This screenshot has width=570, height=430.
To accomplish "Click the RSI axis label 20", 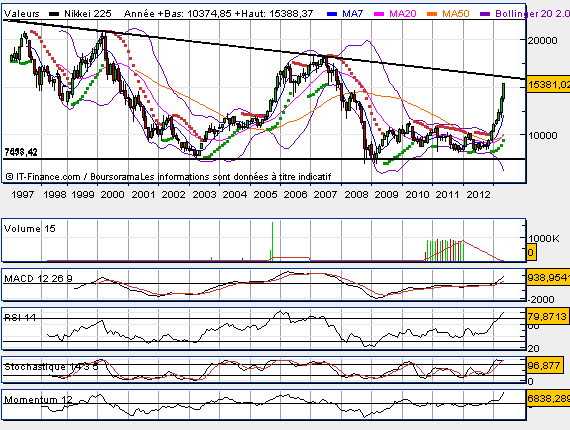I will [x=534, y=349].
